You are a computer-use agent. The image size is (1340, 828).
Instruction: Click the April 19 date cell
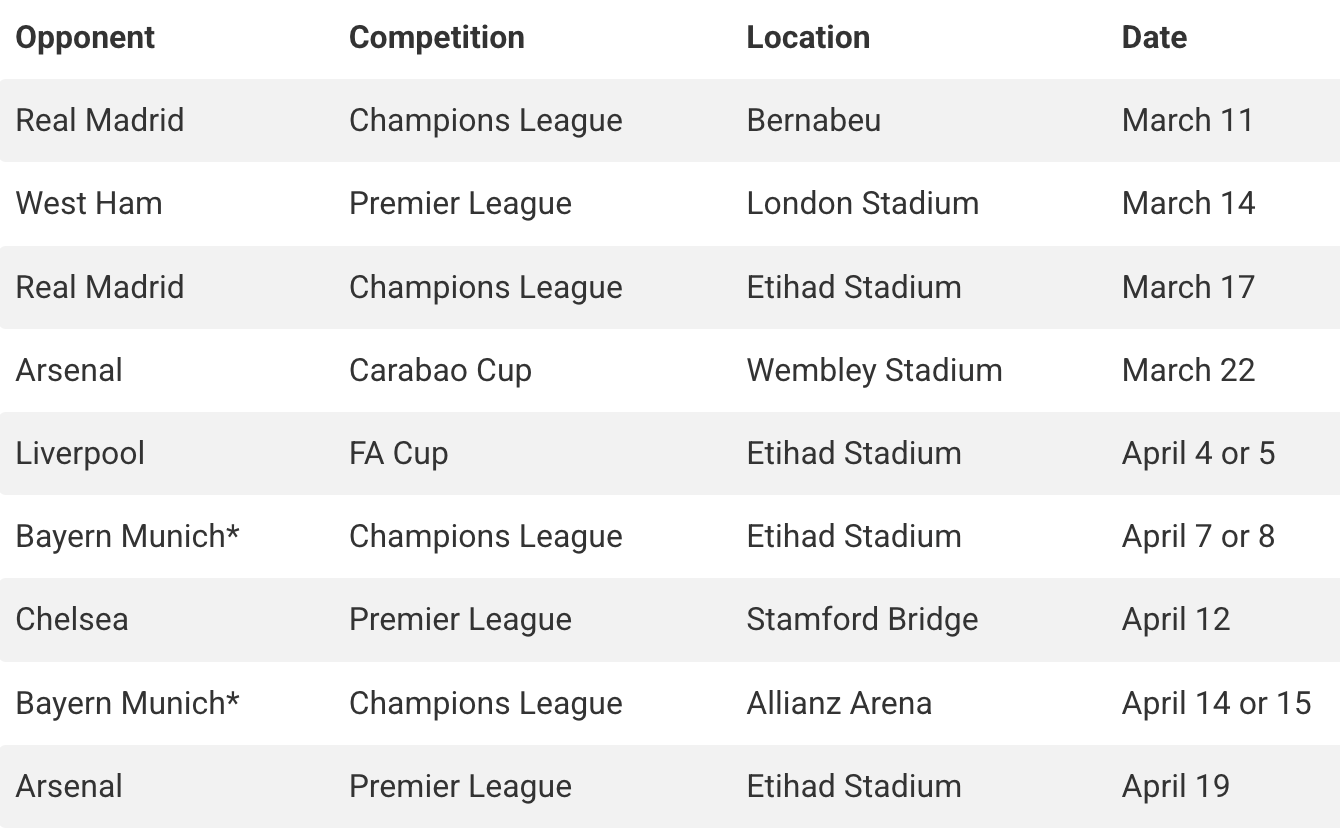tap(1176, 787)
